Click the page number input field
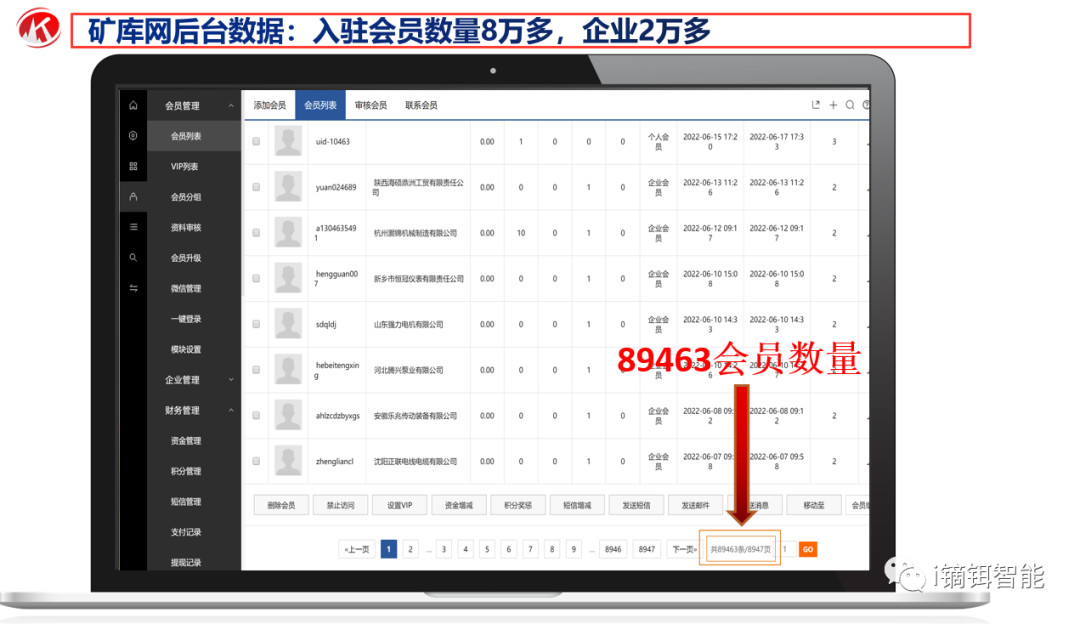The height and width of the screenshot is (624, 1080). (x=786, y=549)
